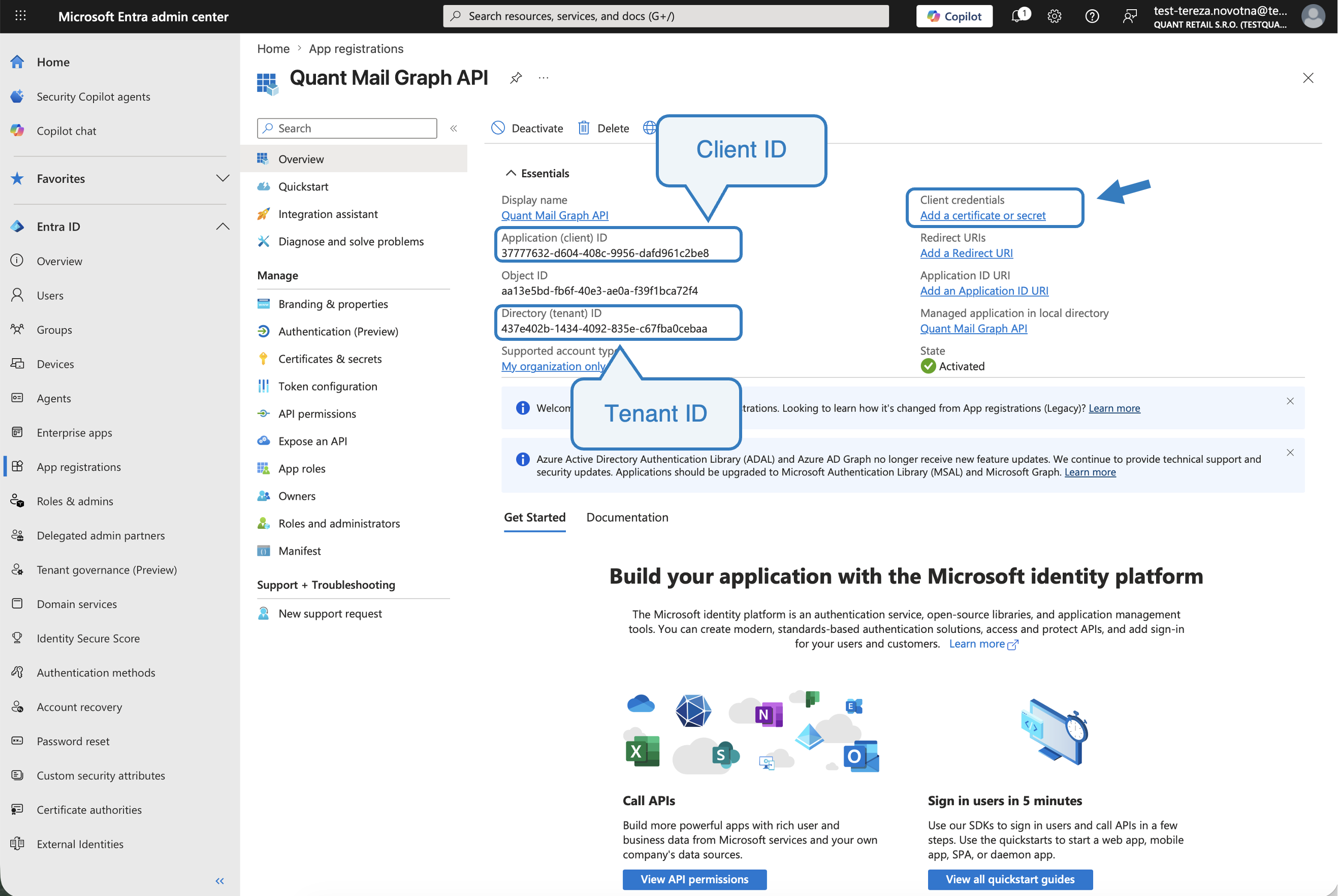Open the settings gear icon

click(1055, 16)
